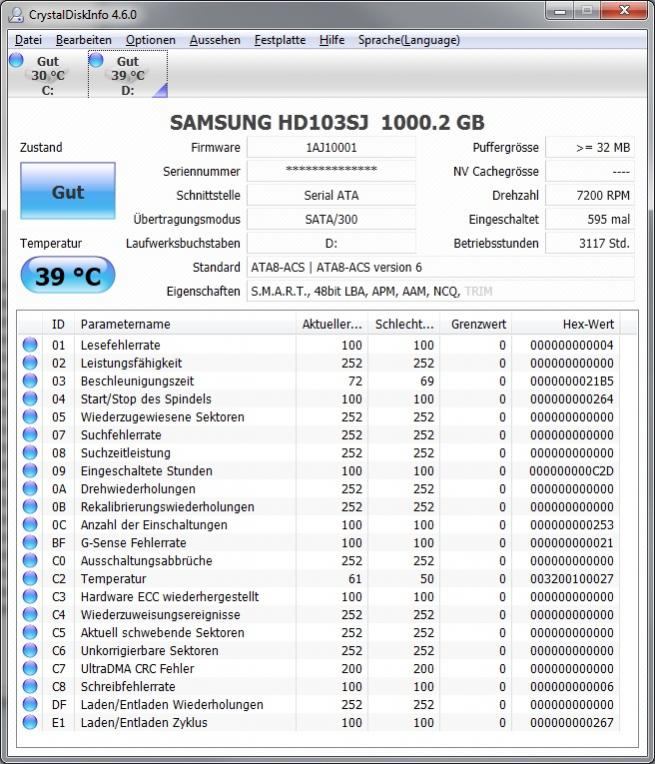Click status orb in Beschleunigungszeit row
Screen dimensions: 655x764
coord(30,381)
